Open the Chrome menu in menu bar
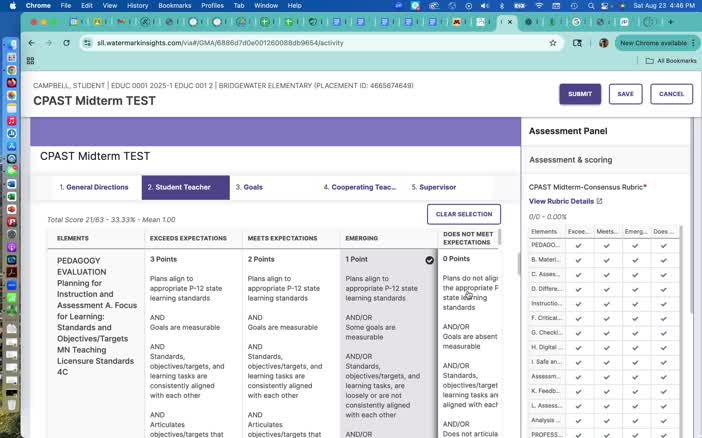This screenshot has width=702, height=438. click(38, 6)
